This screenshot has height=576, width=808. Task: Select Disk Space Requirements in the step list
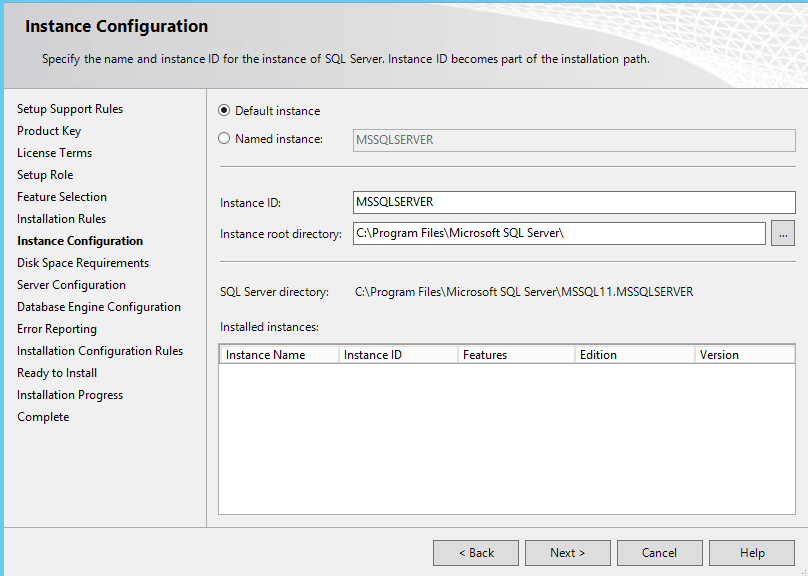click(83, 263)
